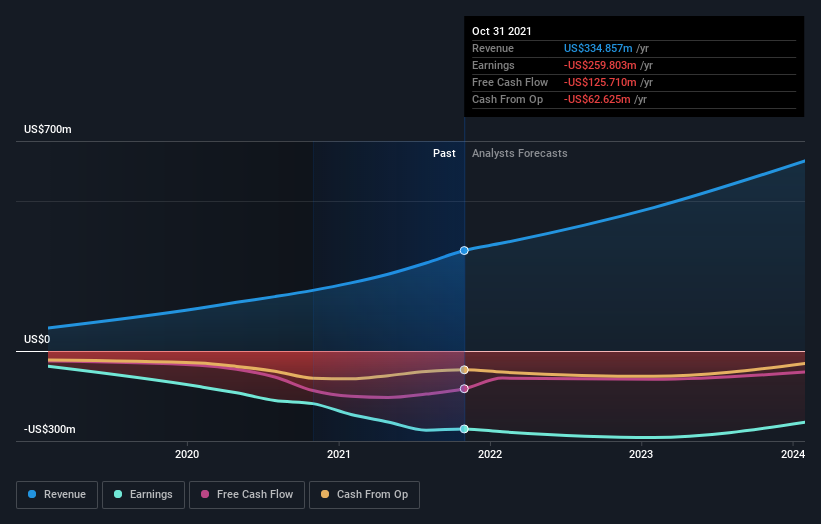The width and height of the screenshot is (821, 524).
Task: Click the Oct 31 2021 tooltip date
Action: coord(502,31)
